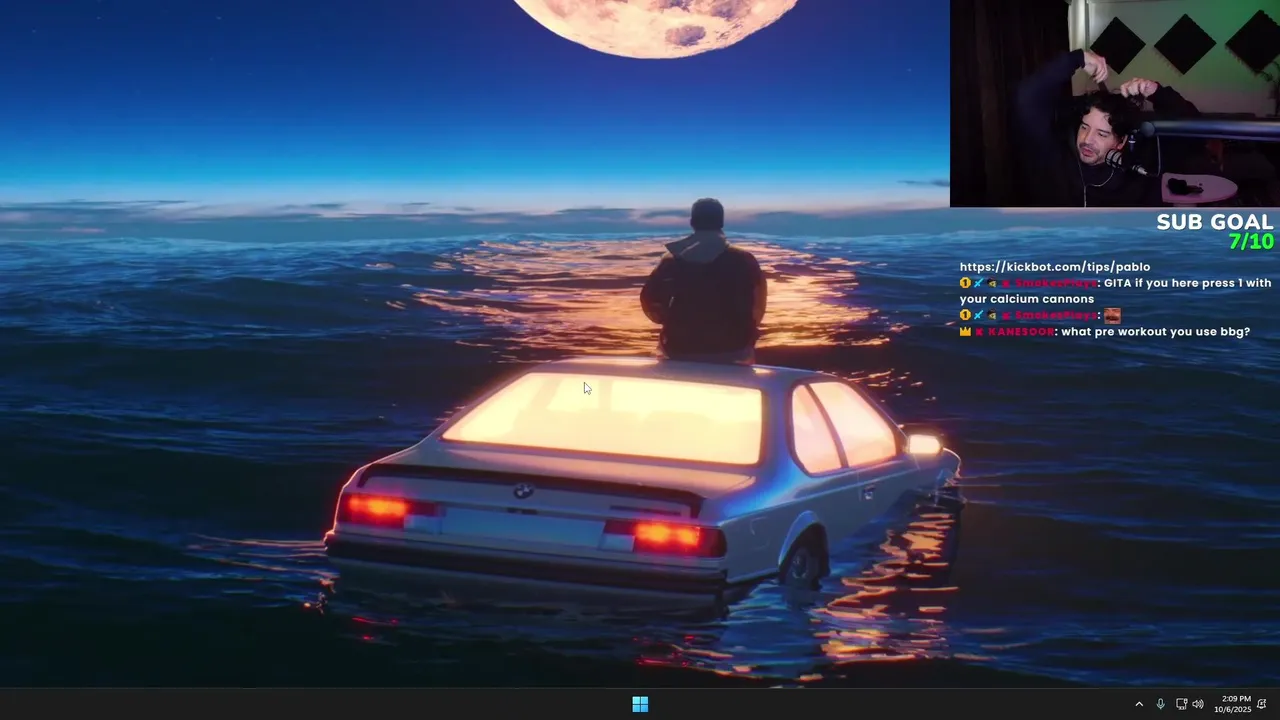1280x720 pixels.
Task: Open the speaker volume tray icon
Action: (x=1198, y=704)
